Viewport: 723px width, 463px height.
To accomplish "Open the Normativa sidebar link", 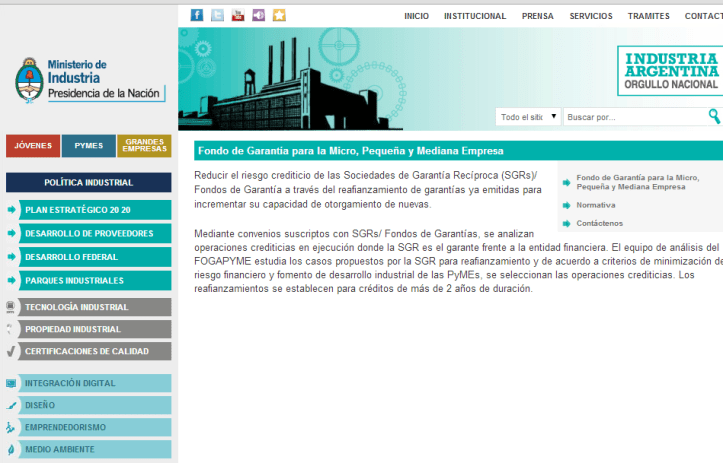I will [596, 205].
